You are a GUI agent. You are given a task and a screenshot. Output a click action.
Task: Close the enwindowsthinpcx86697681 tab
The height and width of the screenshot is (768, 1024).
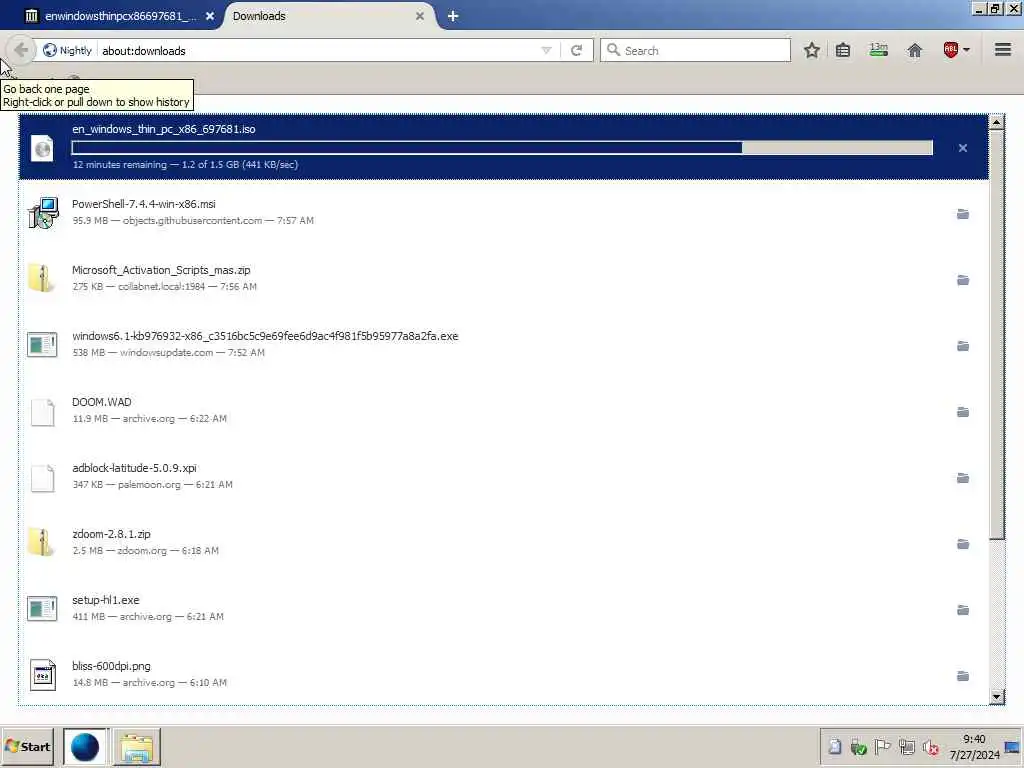pyautogui.click(x=210, y=16)
